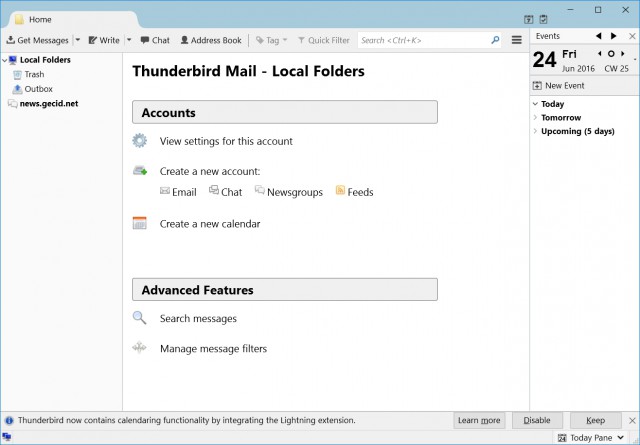This screenshot has height=445, width=640.
Task: Click the magnifier icon in search box
Action: coord(495,40)
